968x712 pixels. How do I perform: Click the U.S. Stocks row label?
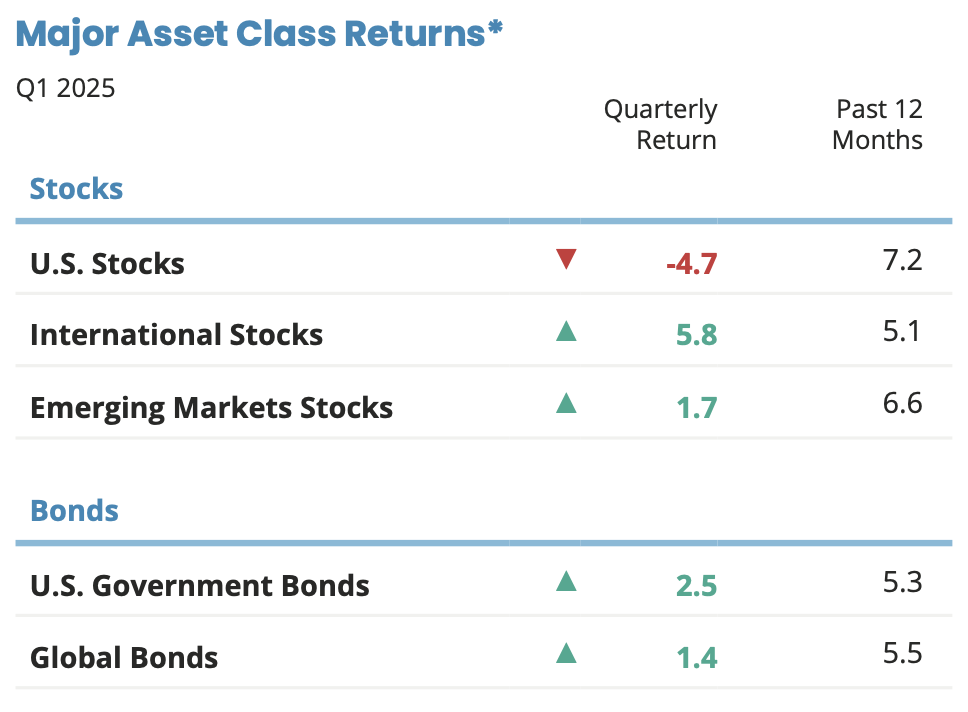(x=107, y=263)
